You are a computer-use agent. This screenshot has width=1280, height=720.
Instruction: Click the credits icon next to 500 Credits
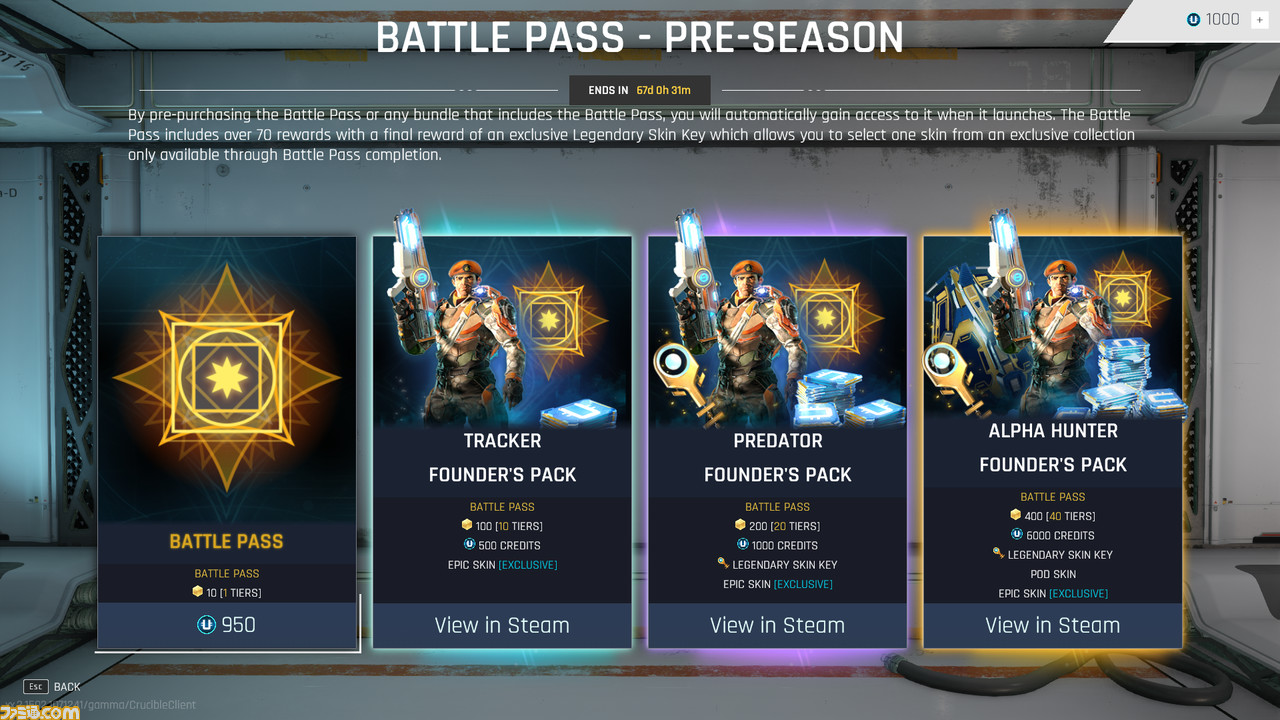pyautogui.click(x=469, y=545)
